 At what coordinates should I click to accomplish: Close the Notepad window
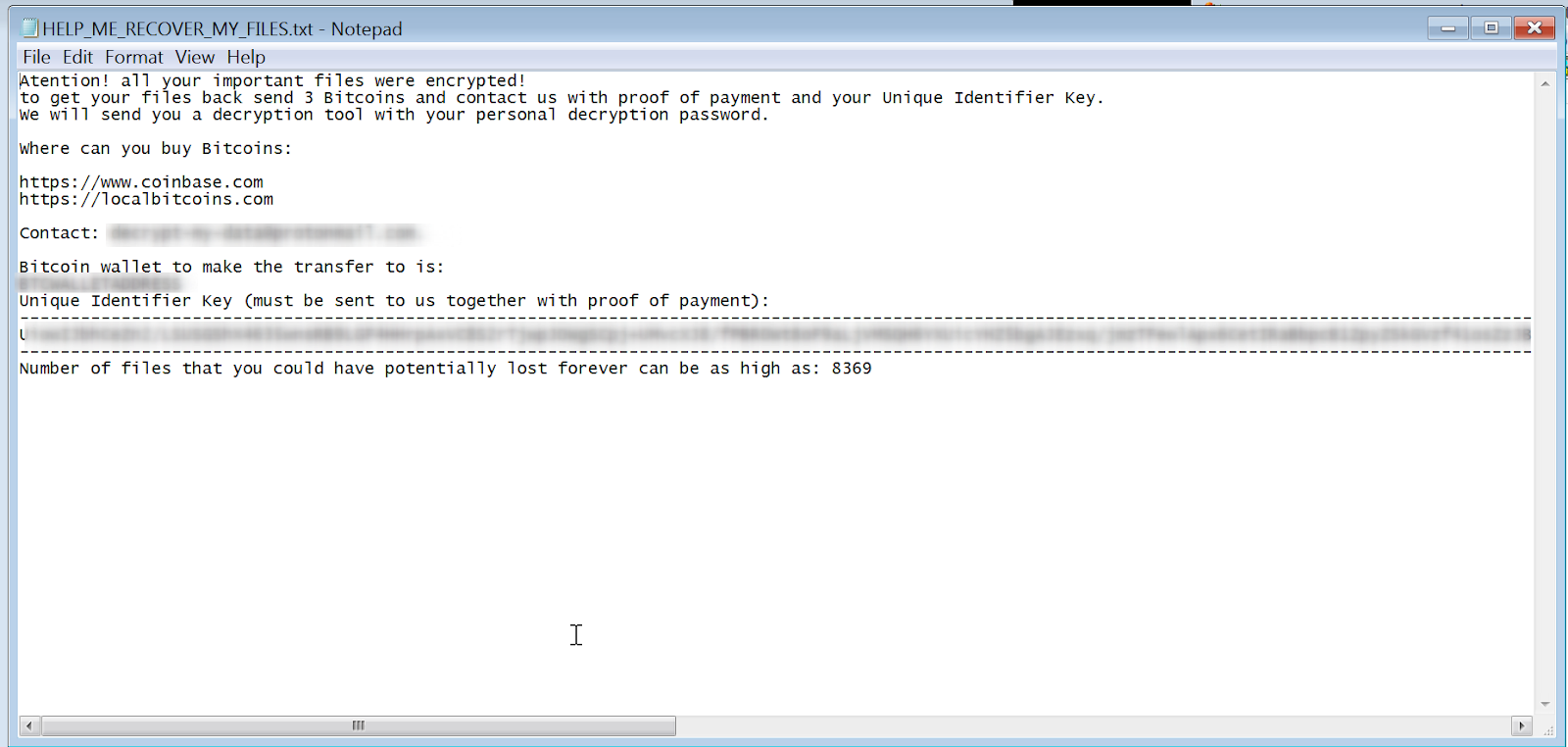tap(1535, 27)
